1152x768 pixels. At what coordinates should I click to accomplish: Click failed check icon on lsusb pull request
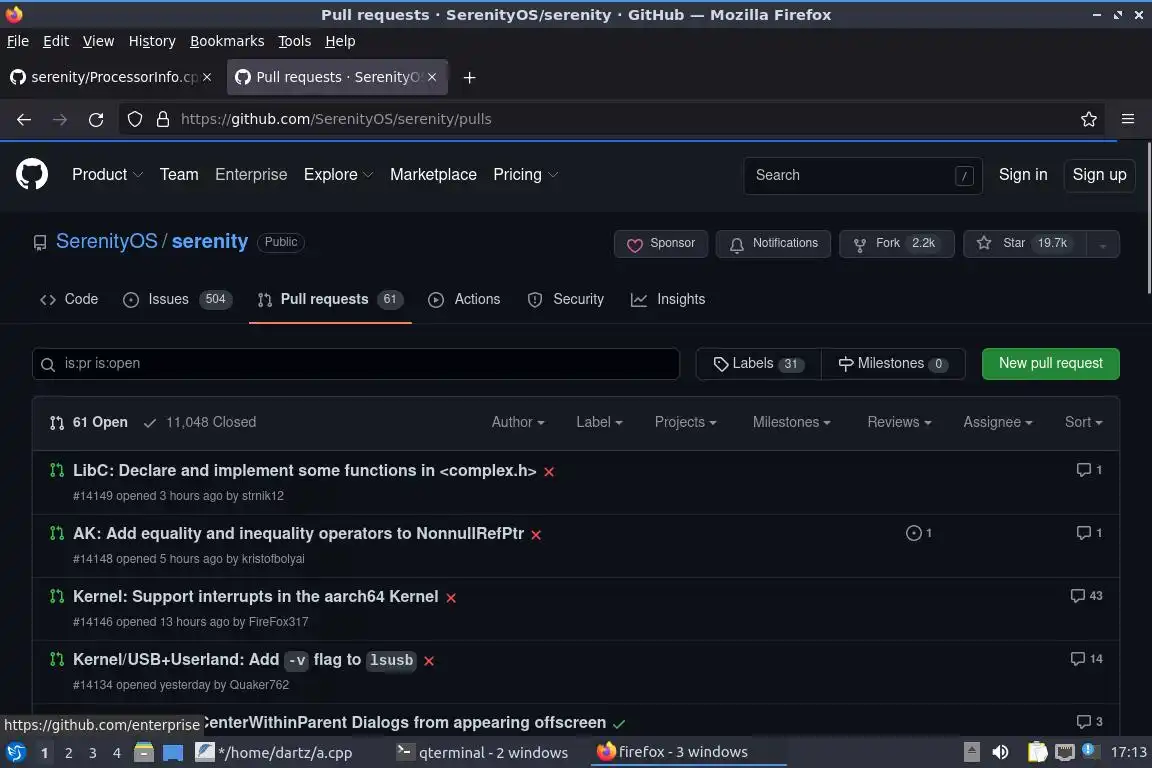(429, 661)
